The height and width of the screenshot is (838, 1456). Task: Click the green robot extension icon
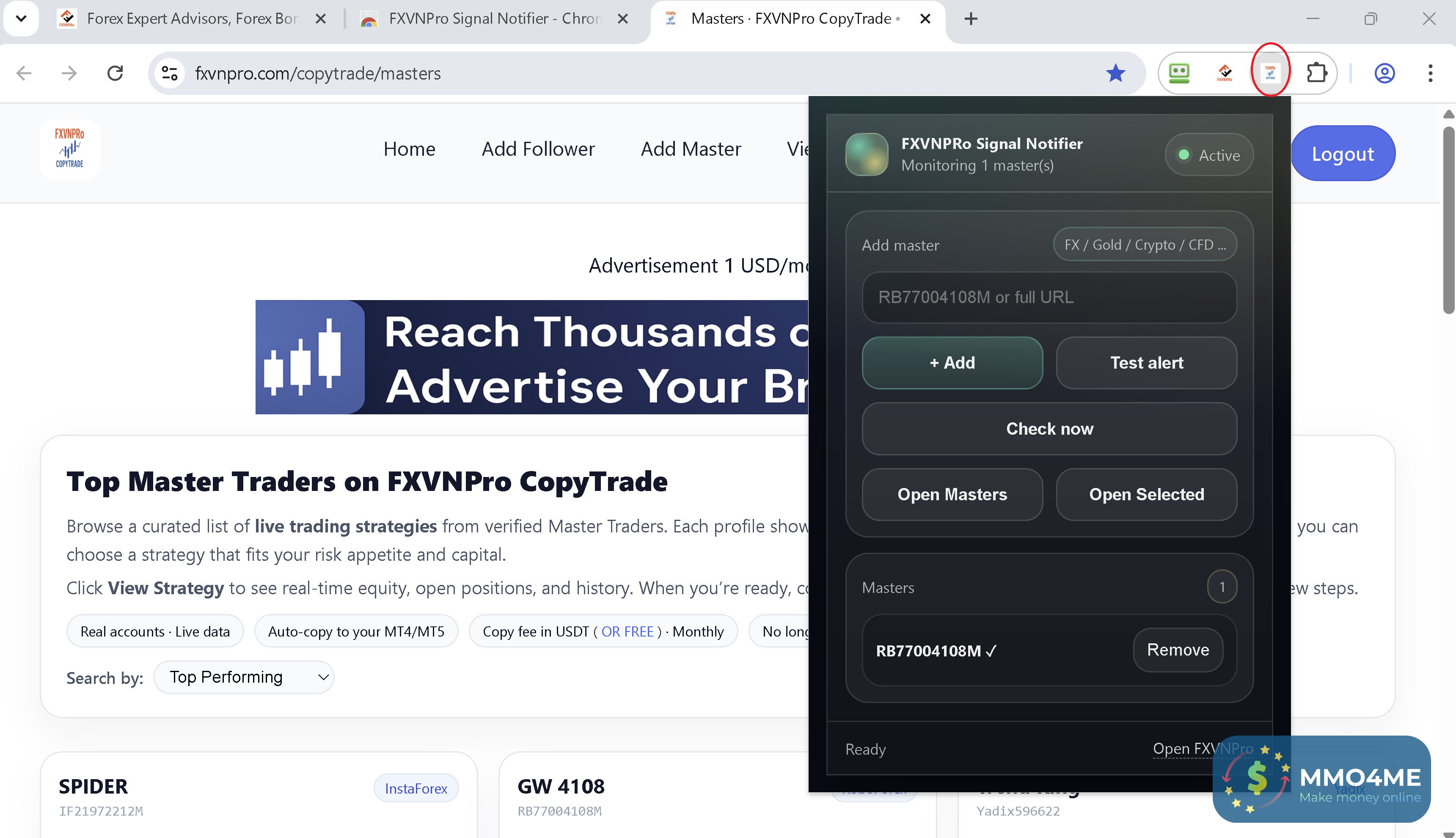[1179, 73]
